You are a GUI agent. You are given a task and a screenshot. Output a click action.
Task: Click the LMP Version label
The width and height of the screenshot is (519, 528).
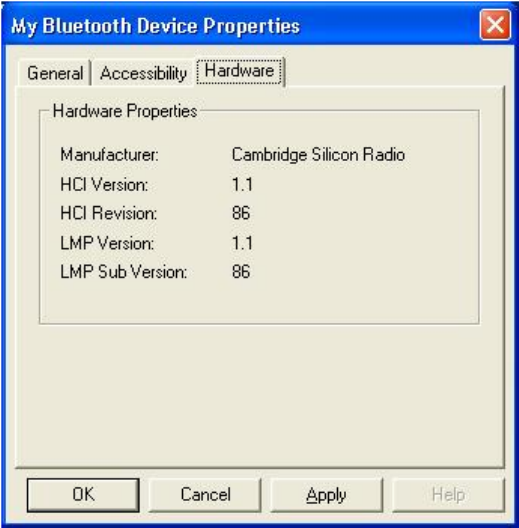click(107, 243)
